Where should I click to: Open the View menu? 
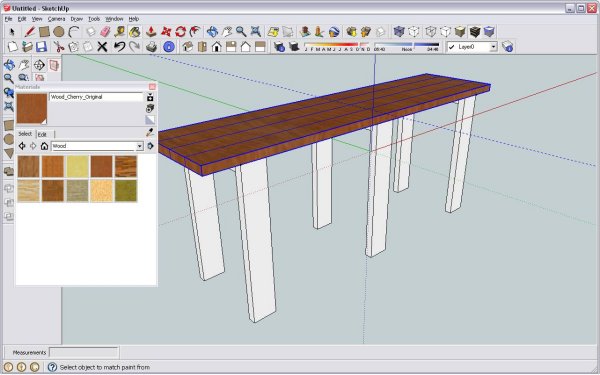pyautogui.click(x=37, y=19)
